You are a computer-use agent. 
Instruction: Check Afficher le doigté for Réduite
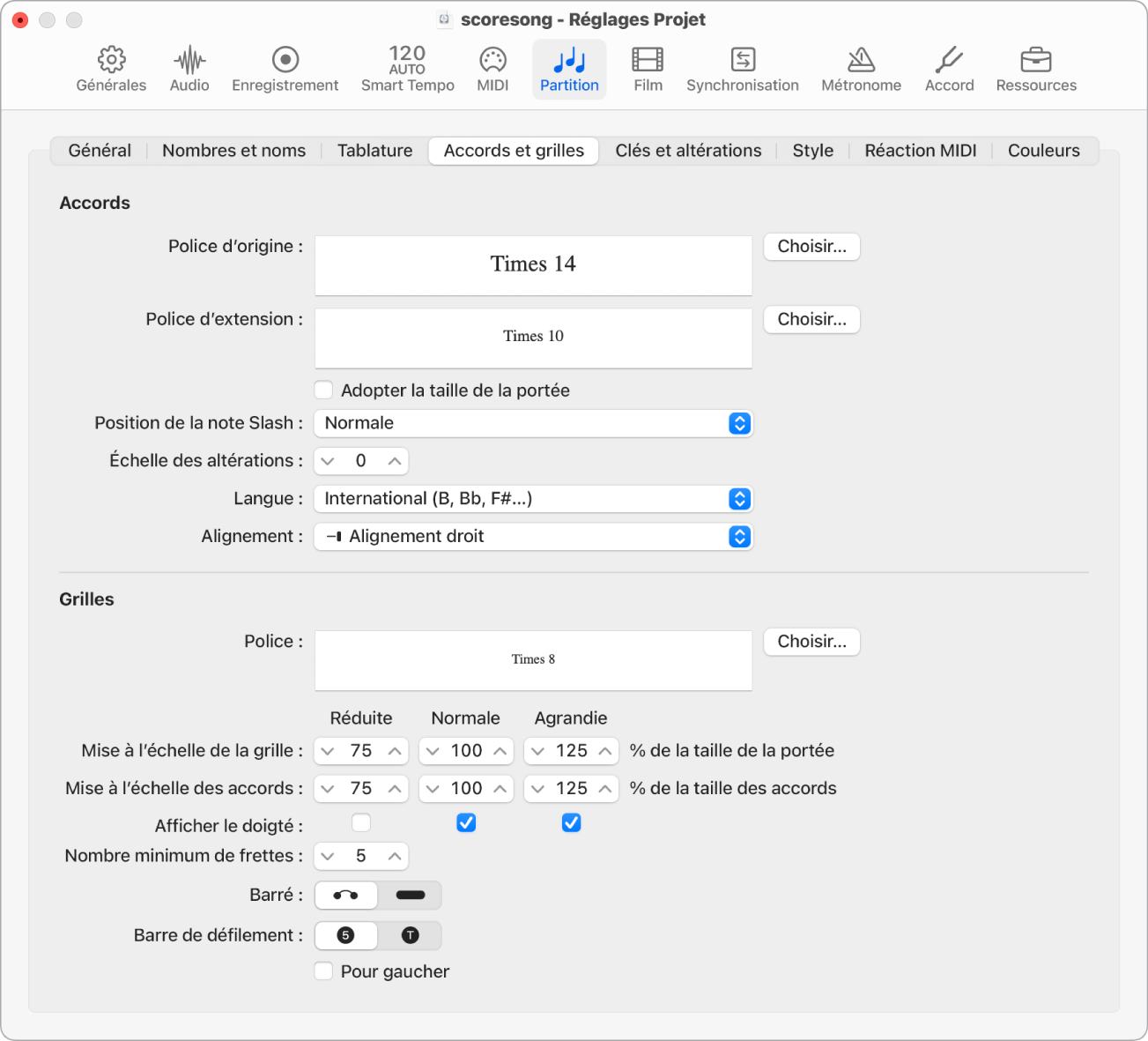(361, 823)
